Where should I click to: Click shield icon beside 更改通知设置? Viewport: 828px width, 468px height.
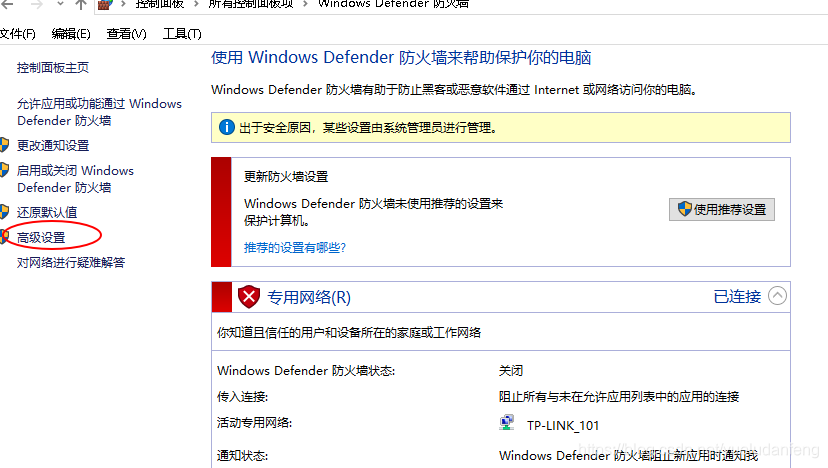[x=5, y=145]
